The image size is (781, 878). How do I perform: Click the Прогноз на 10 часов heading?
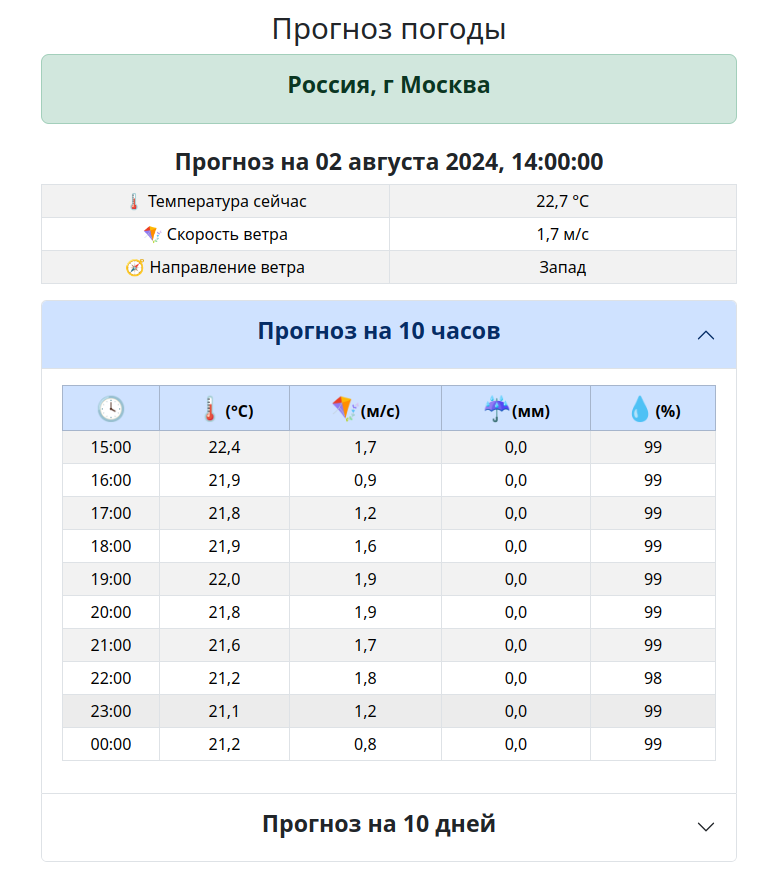point(379,331)
